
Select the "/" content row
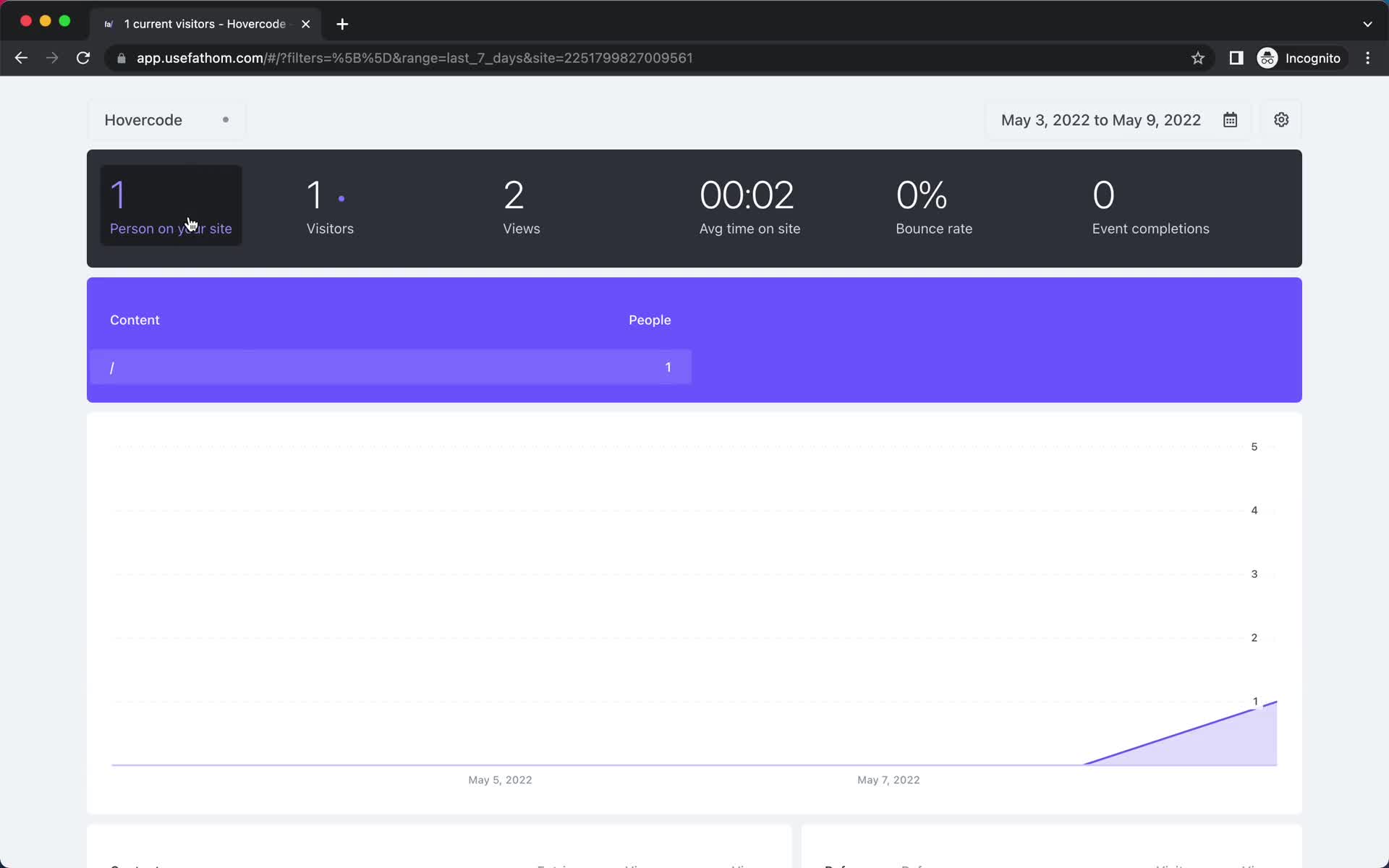(x=391, y=367)
